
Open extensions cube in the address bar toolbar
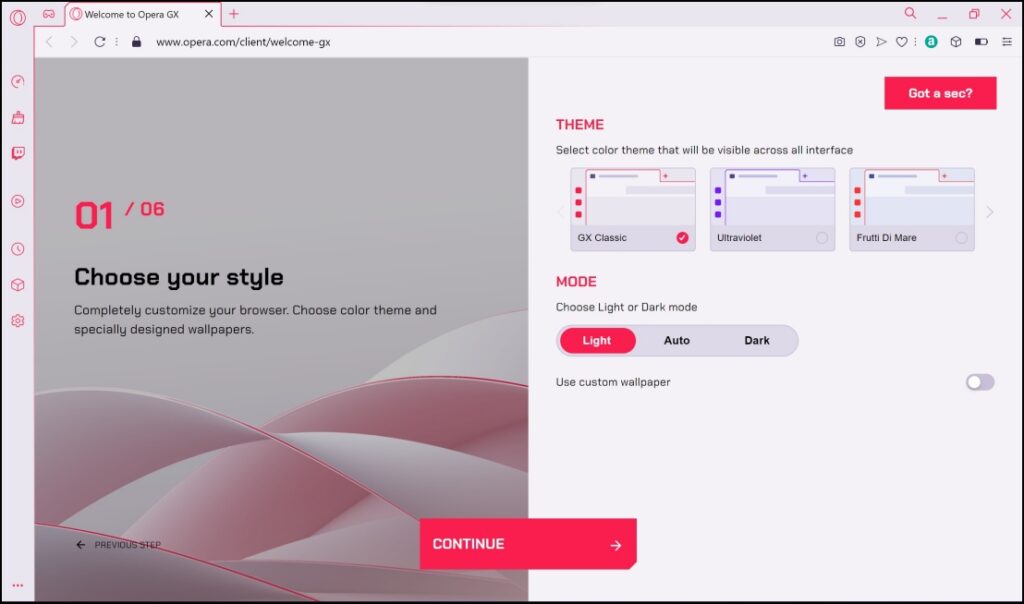click(955, 42)
